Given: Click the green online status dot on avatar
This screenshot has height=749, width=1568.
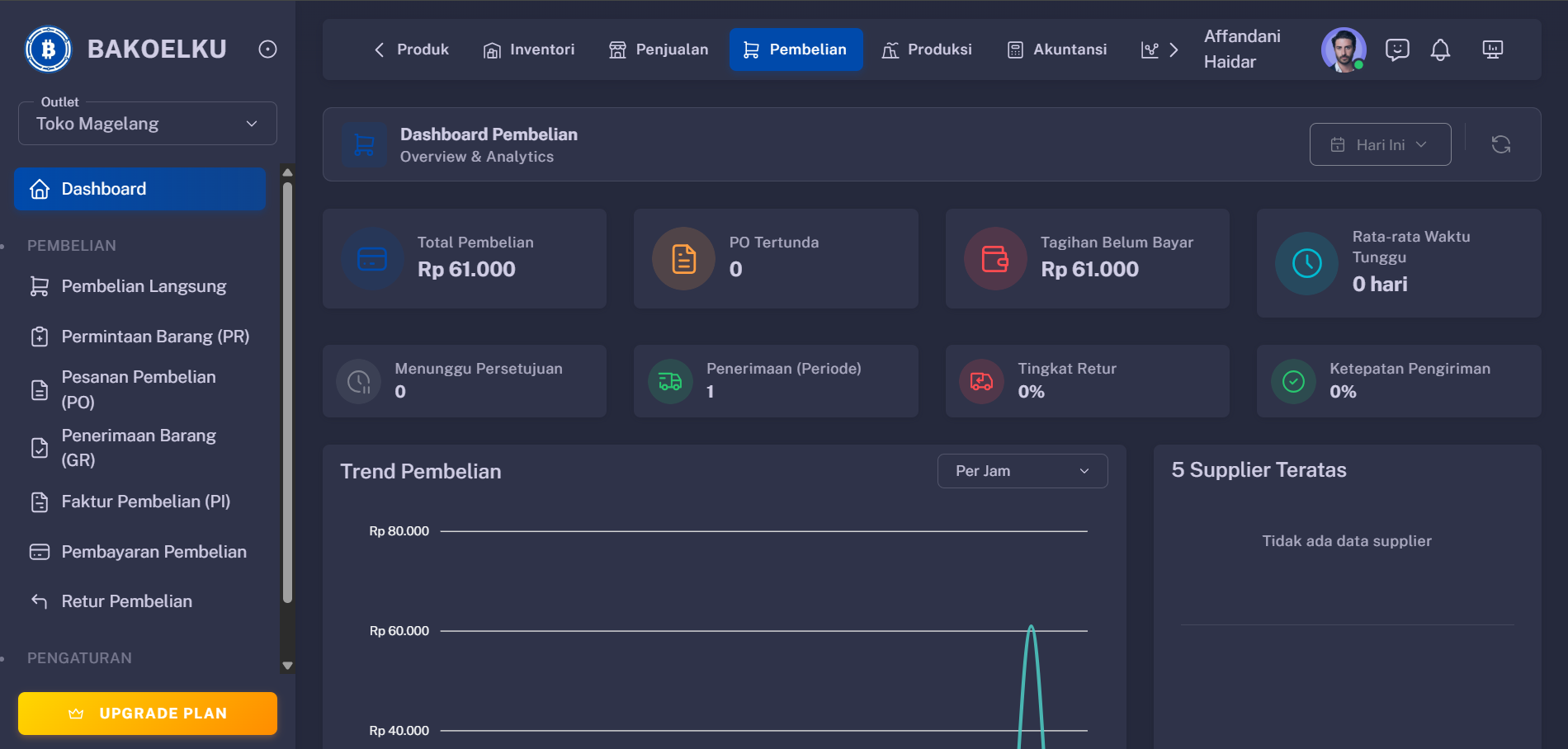Looking at the screenshot, I should (1359, 64).
